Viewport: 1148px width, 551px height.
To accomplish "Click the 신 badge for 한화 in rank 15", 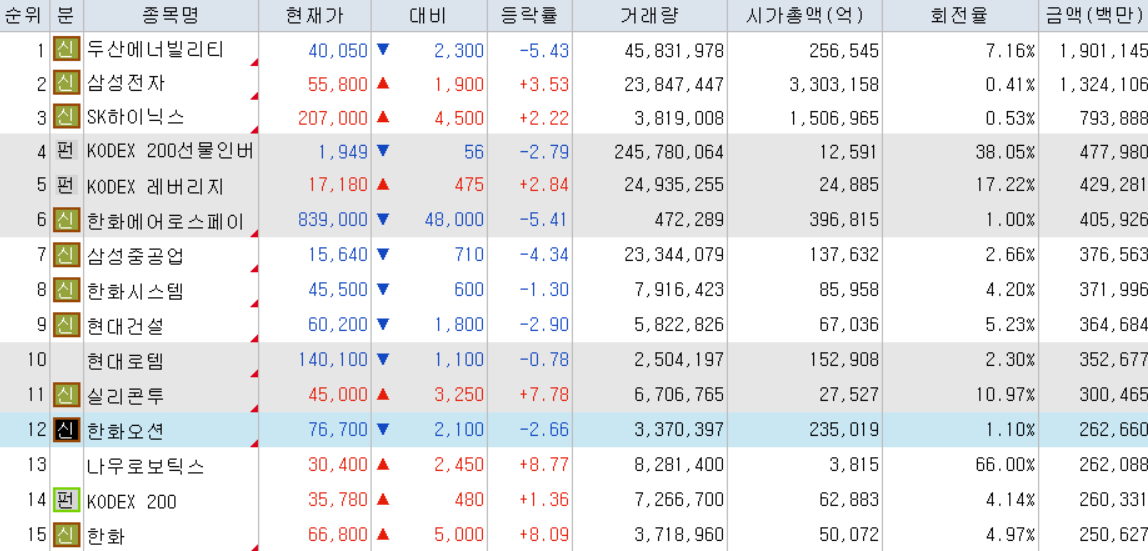I will tap(66, 535).
